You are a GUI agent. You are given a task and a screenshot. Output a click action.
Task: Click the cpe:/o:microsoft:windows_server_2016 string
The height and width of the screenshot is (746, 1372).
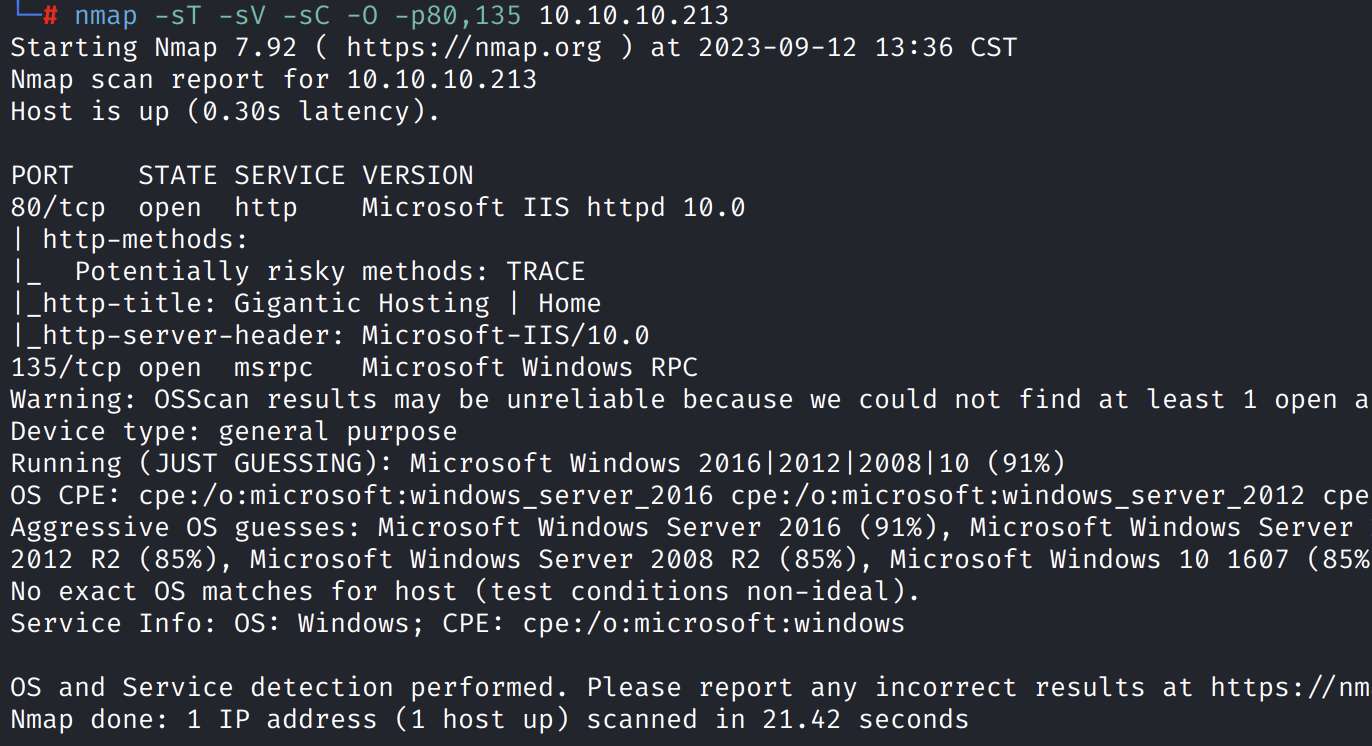[426, 495]
